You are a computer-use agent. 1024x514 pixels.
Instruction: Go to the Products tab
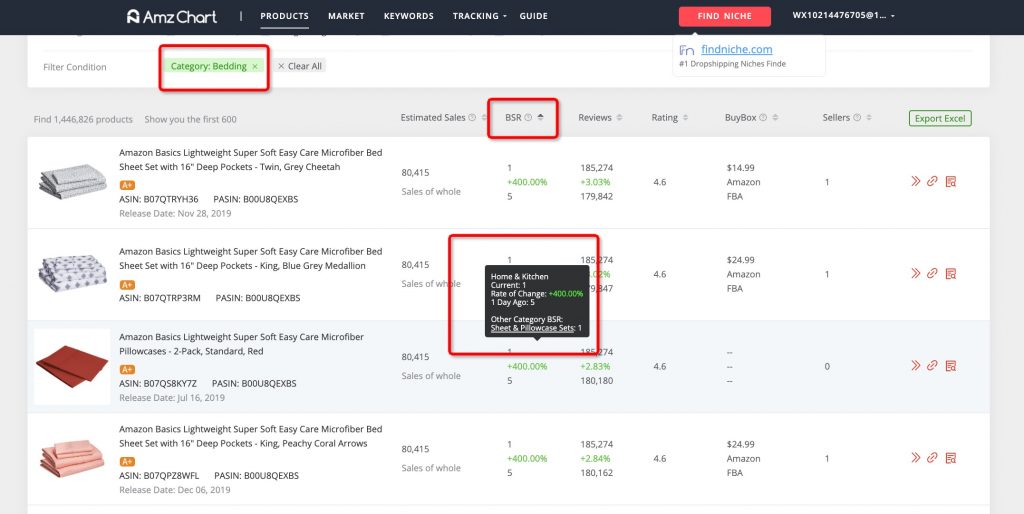tap(284, 16)
